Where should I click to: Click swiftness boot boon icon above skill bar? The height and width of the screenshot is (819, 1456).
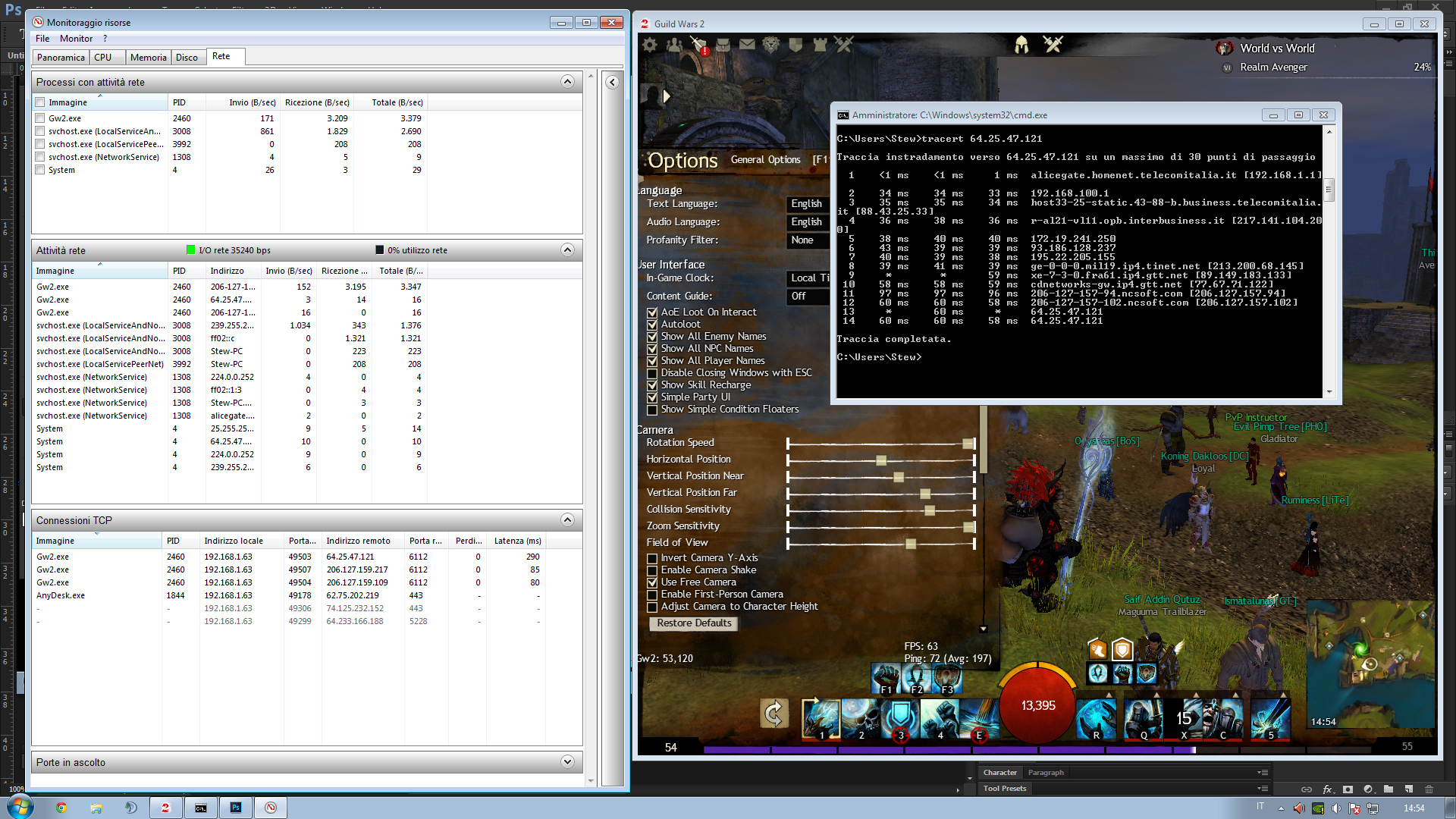[1097, 649]
